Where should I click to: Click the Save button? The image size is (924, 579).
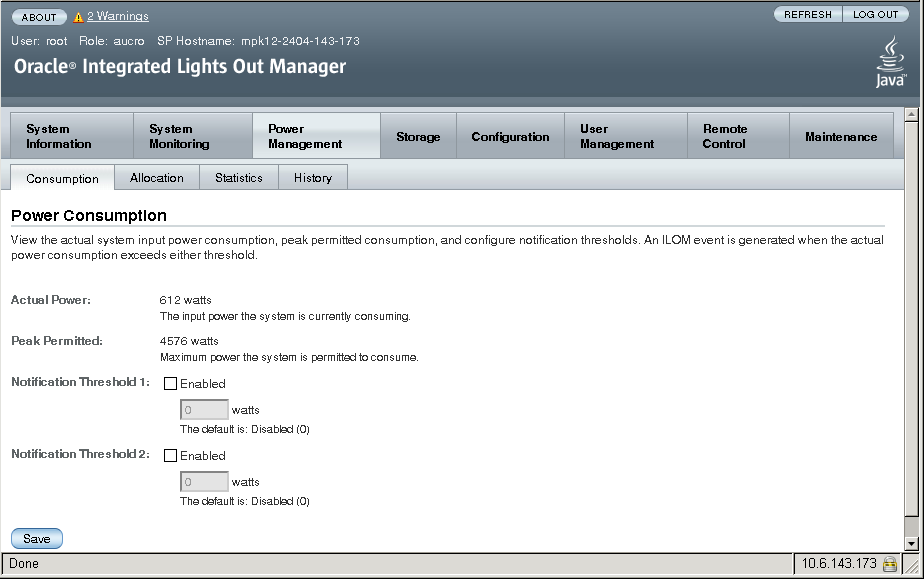click(37, 538)
